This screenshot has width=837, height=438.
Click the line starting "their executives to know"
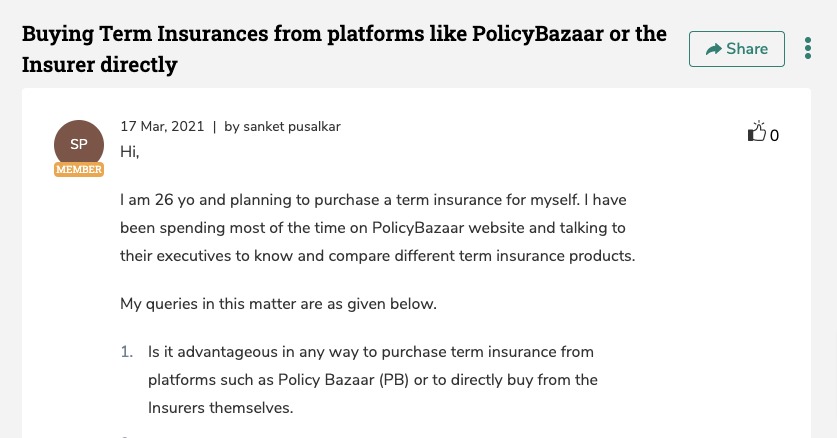point(377,255)
